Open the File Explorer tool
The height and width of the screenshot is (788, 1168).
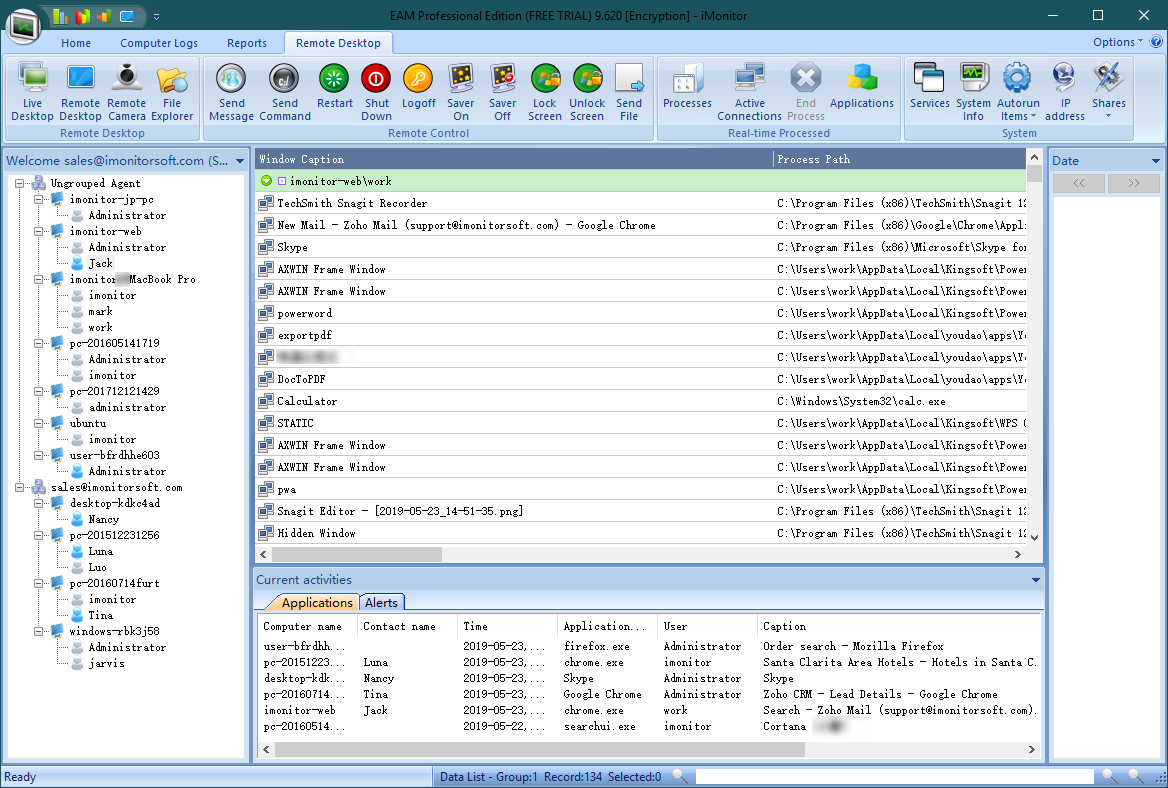click(x=172, y=92)
